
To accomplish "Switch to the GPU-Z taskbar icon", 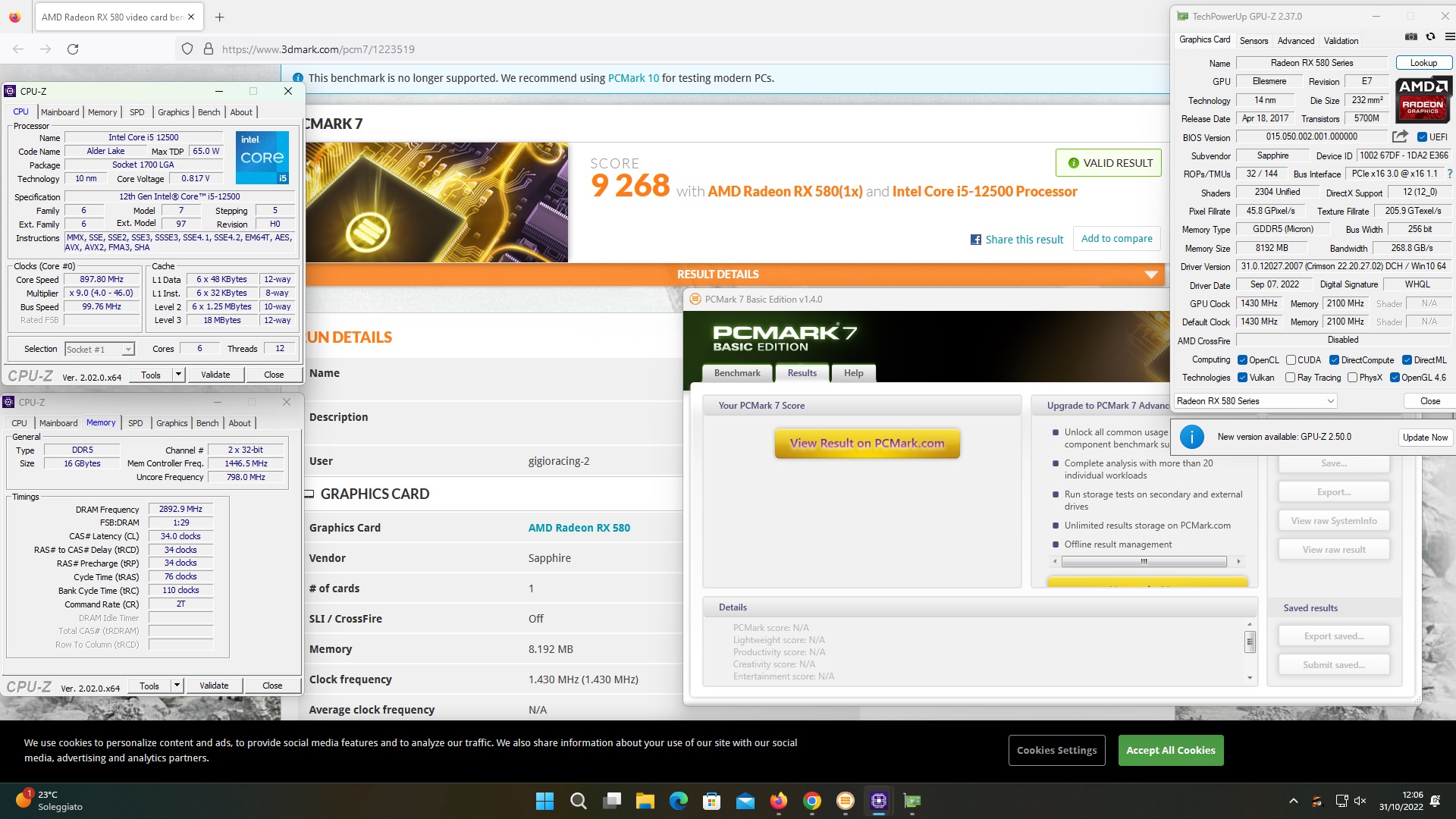I will [x=912, y=801].
